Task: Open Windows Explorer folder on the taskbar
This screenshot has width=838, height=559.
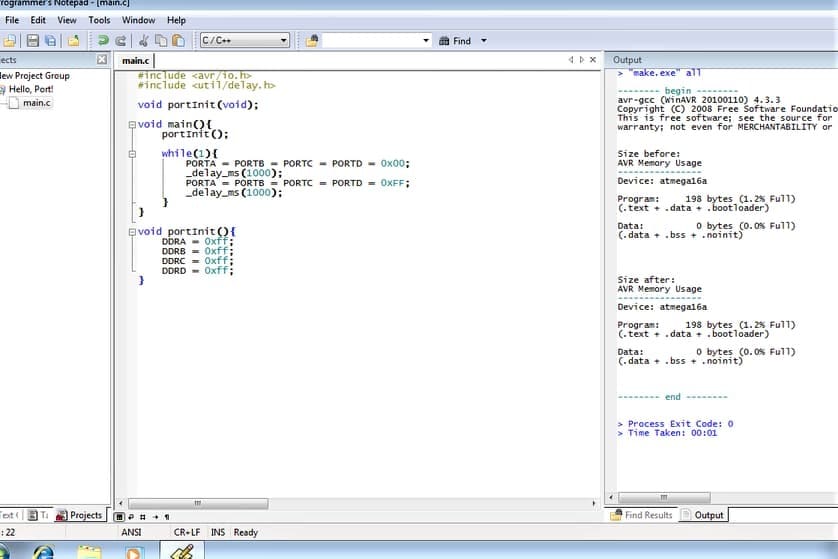Action: pos(89,552)
